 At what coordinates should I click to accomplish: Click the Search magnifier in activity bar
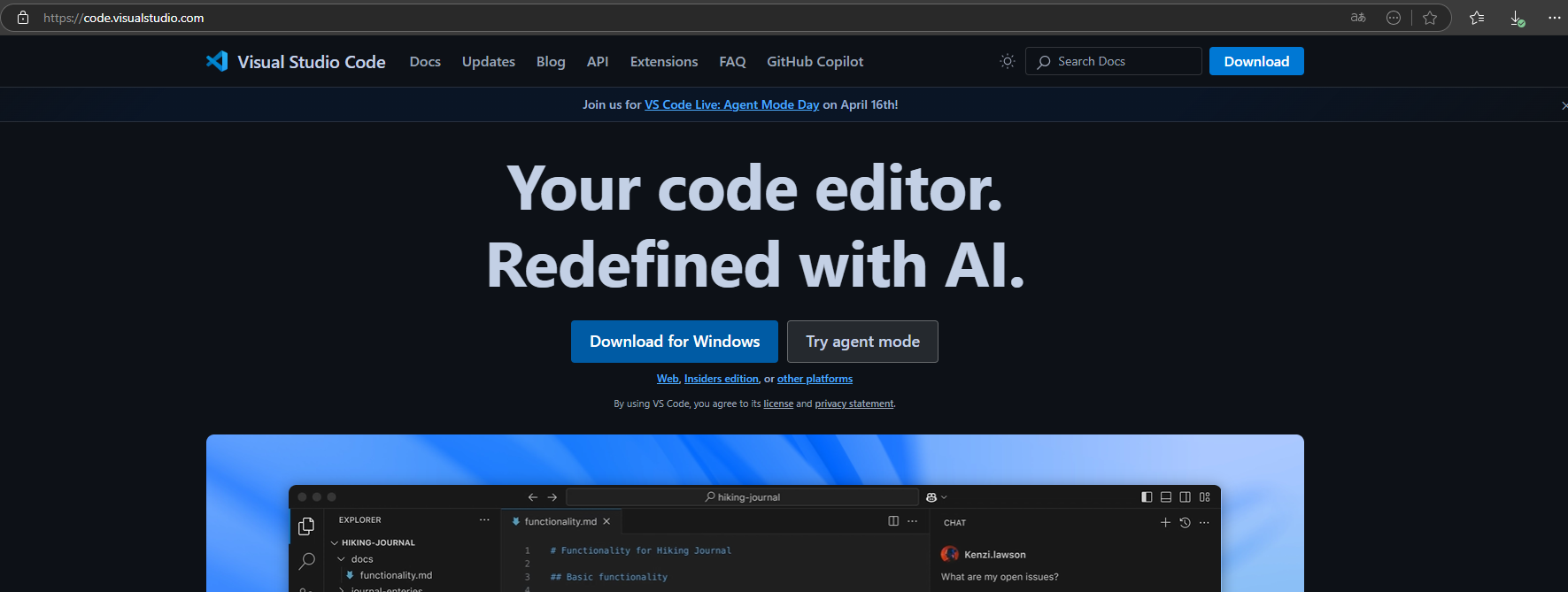pyautogui.click(x=306, y=561)
